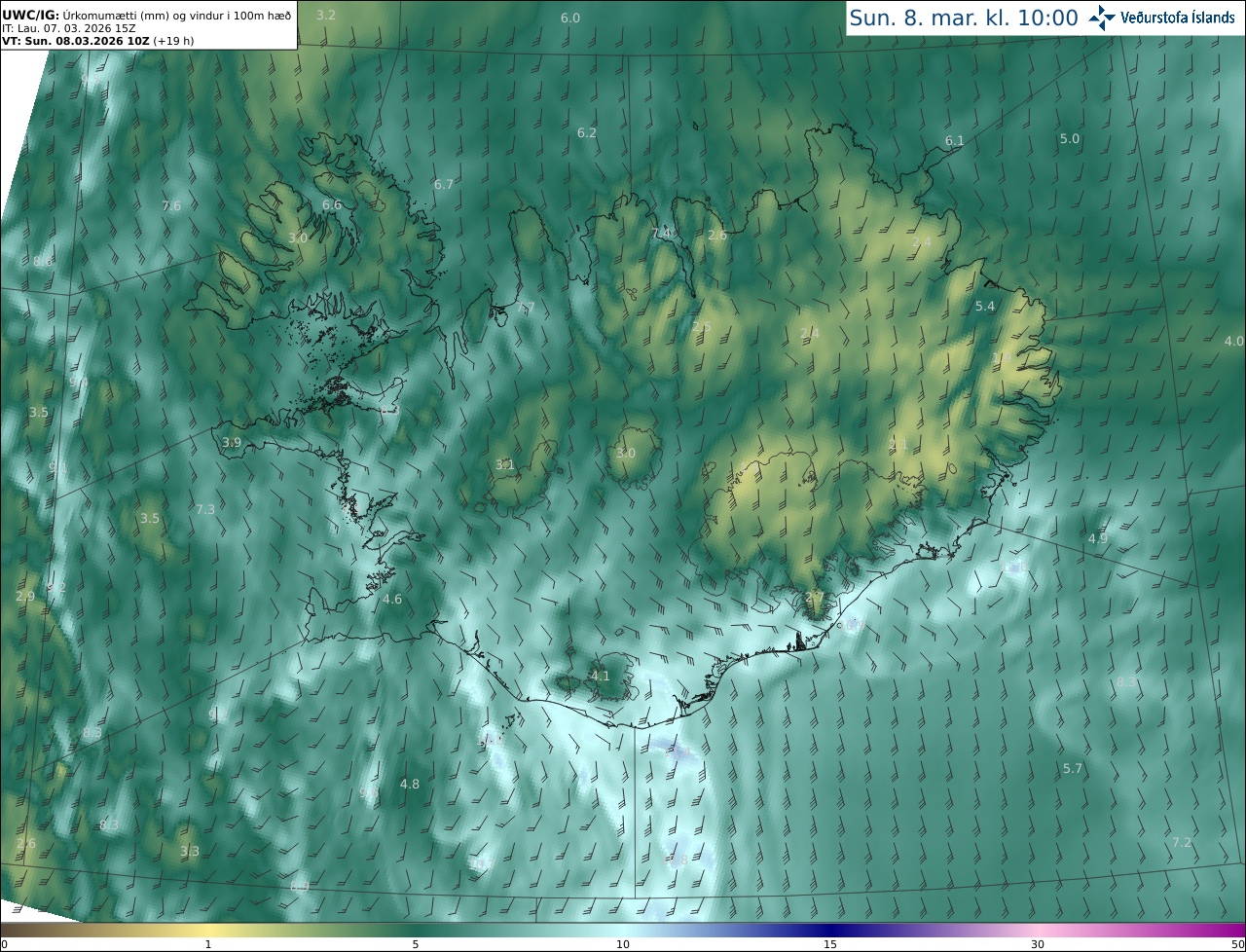Viewport: 1246px width, 952px height.
Task: Click the map value 2.7
Action: click(x=815, y=597)
